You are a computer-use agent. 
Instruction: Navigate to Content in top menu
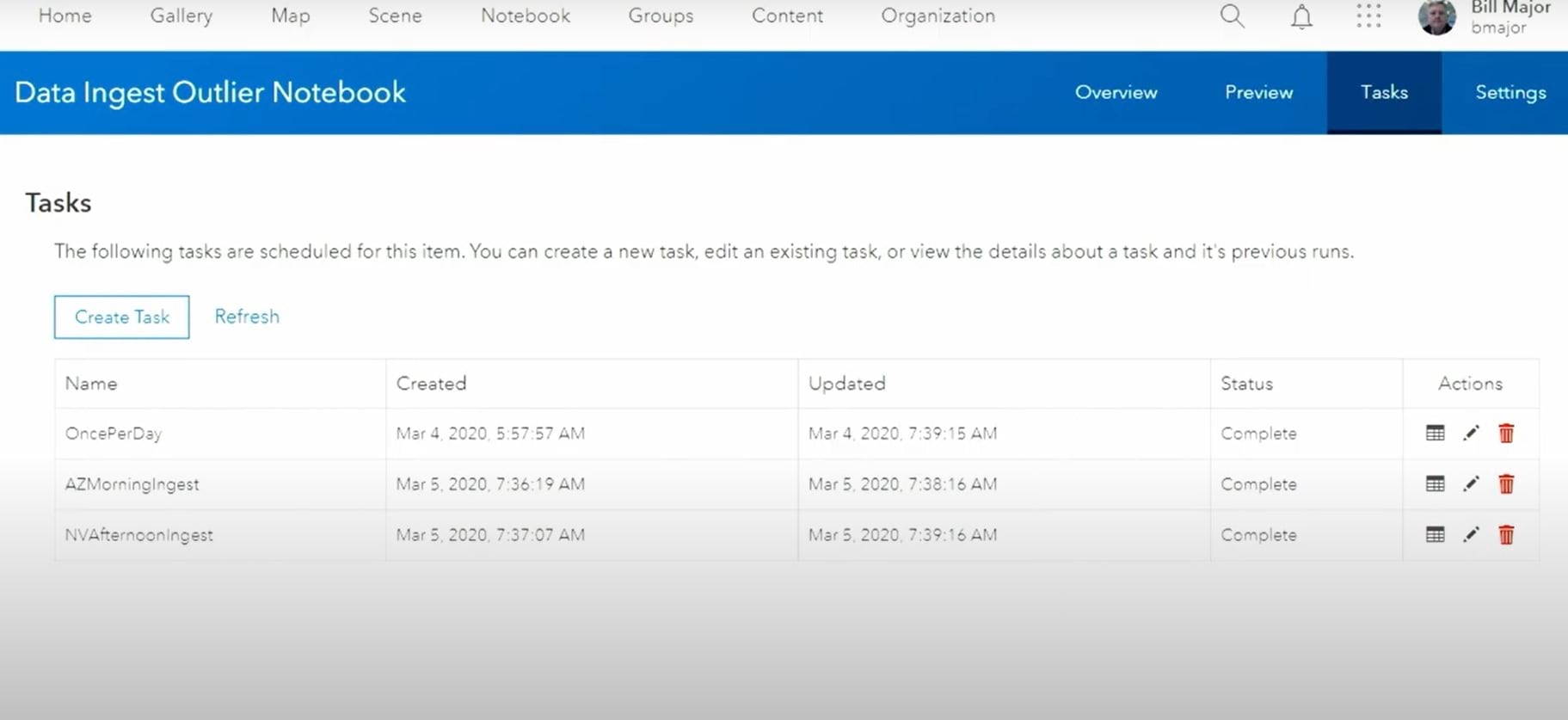[x=787, y=16]
